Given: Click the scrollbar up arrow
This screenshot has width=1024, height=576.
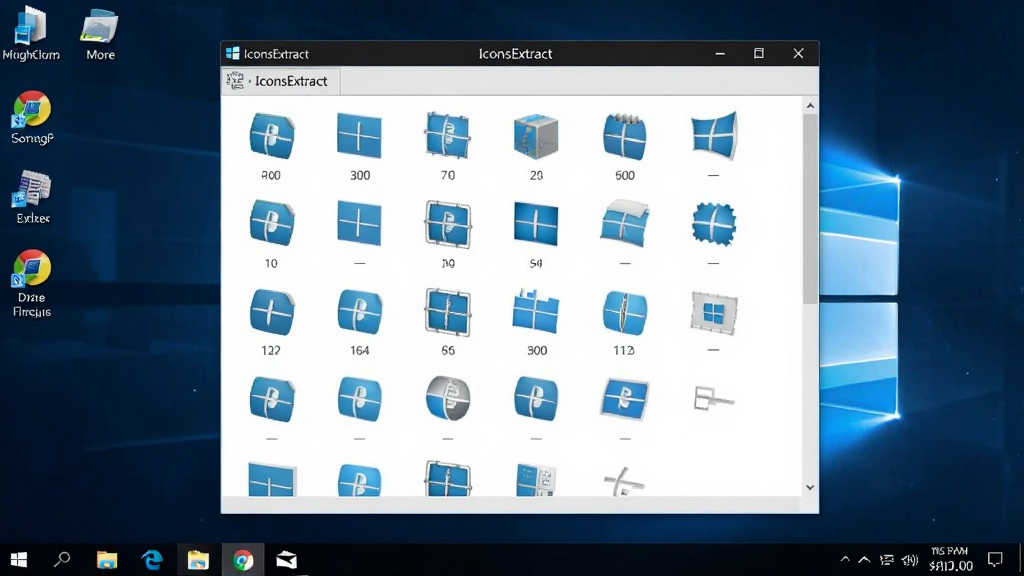Looking at the screenshot, I should pyautogui.click(x=810, y=106).
